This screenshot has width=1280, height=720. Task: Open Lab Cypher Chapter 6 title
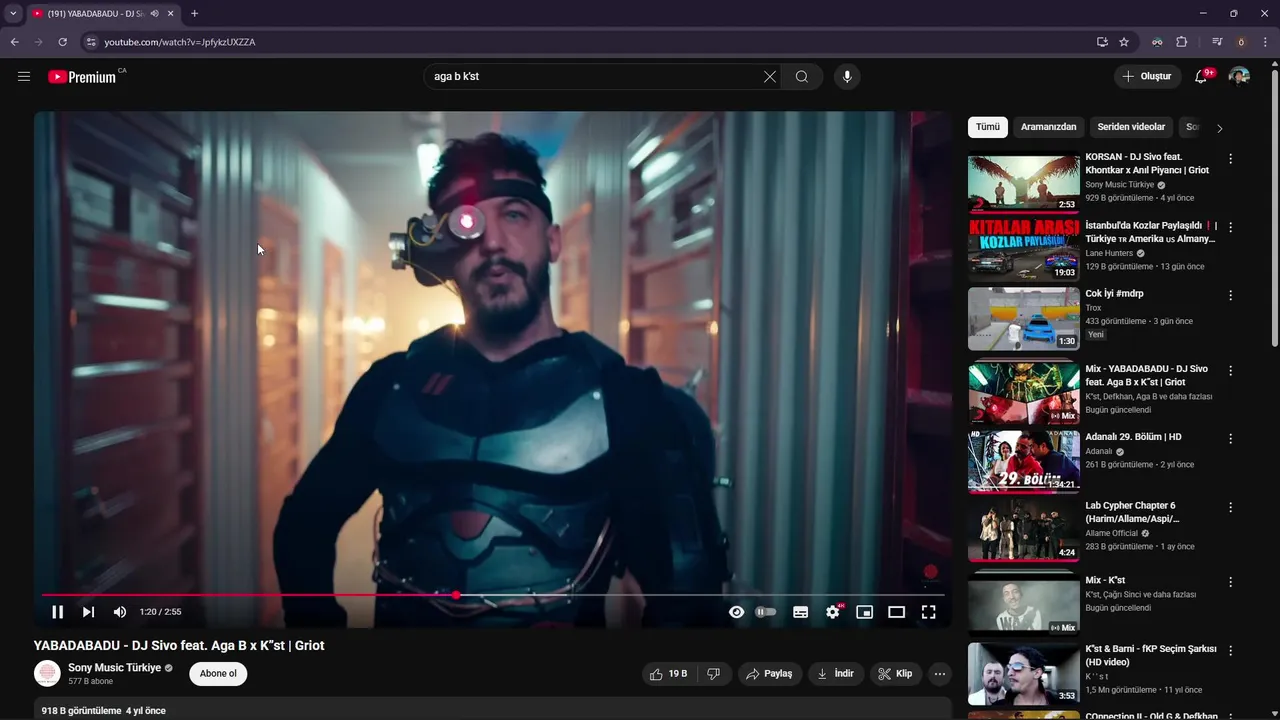[1132, 512]
